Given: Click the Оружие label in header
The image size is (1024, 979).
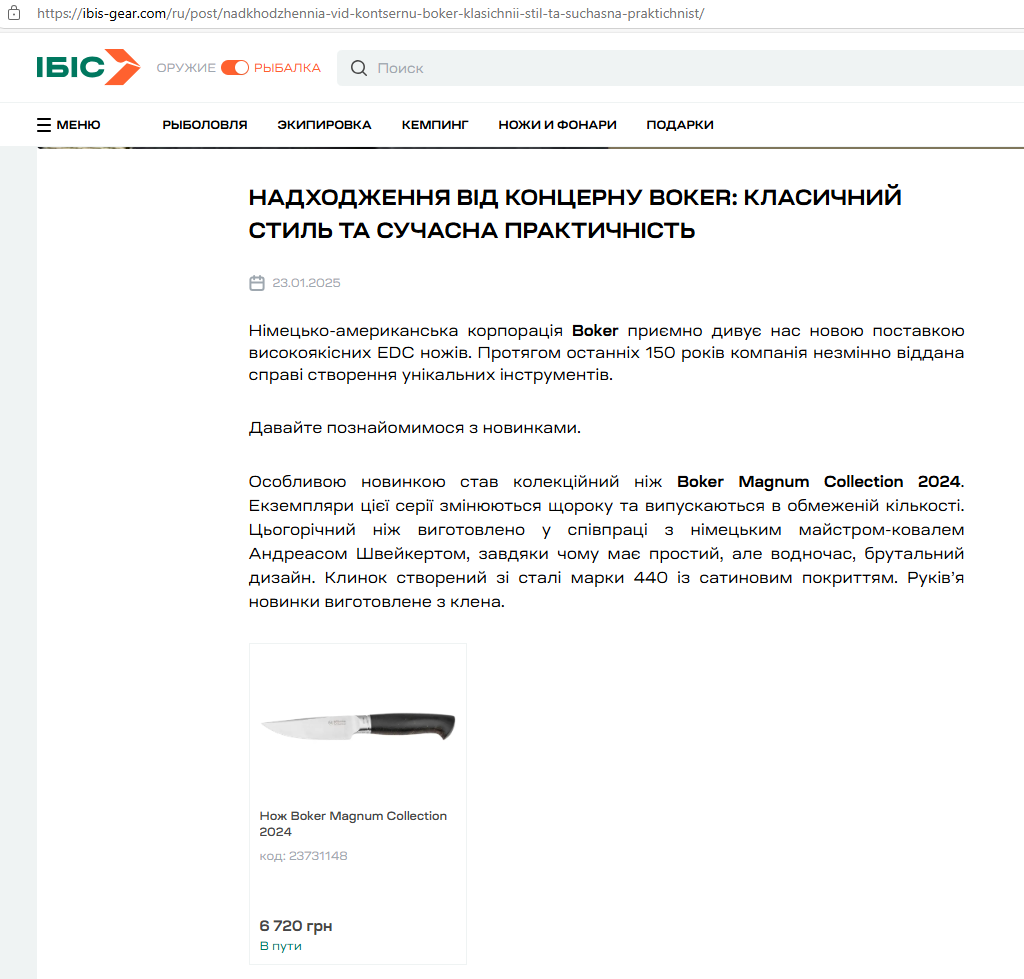Looking at the screenshot, I should 186,68.
